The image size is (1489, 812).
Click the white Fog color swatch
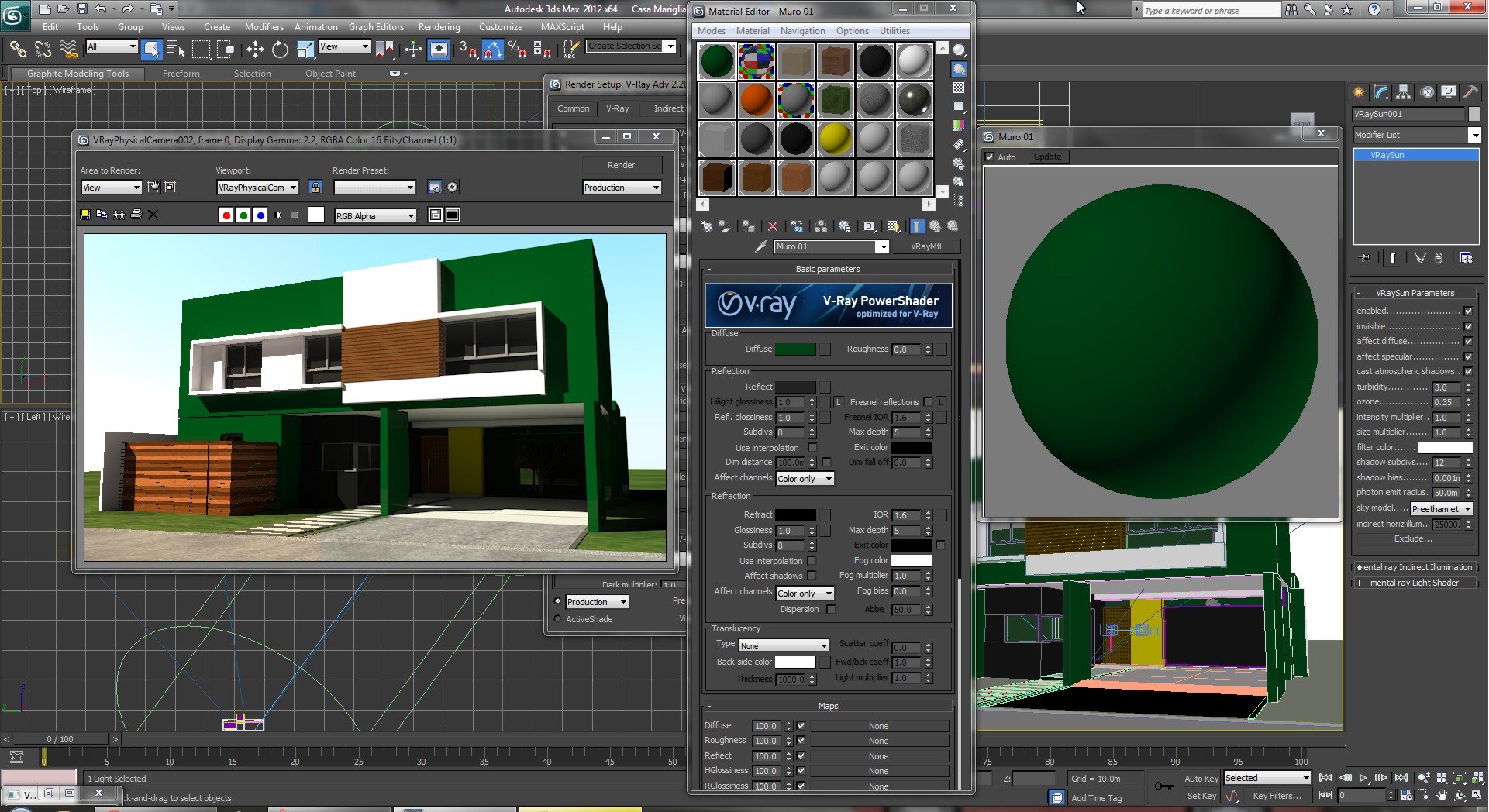click(x=912, y=560)
